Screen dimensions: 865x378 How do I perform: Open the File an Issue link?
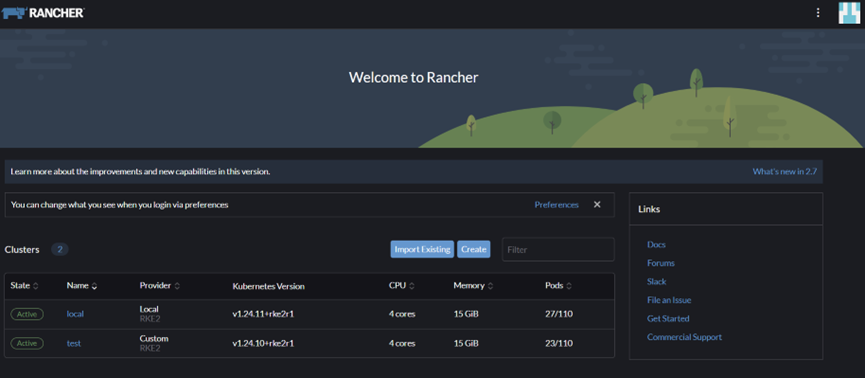669,300
